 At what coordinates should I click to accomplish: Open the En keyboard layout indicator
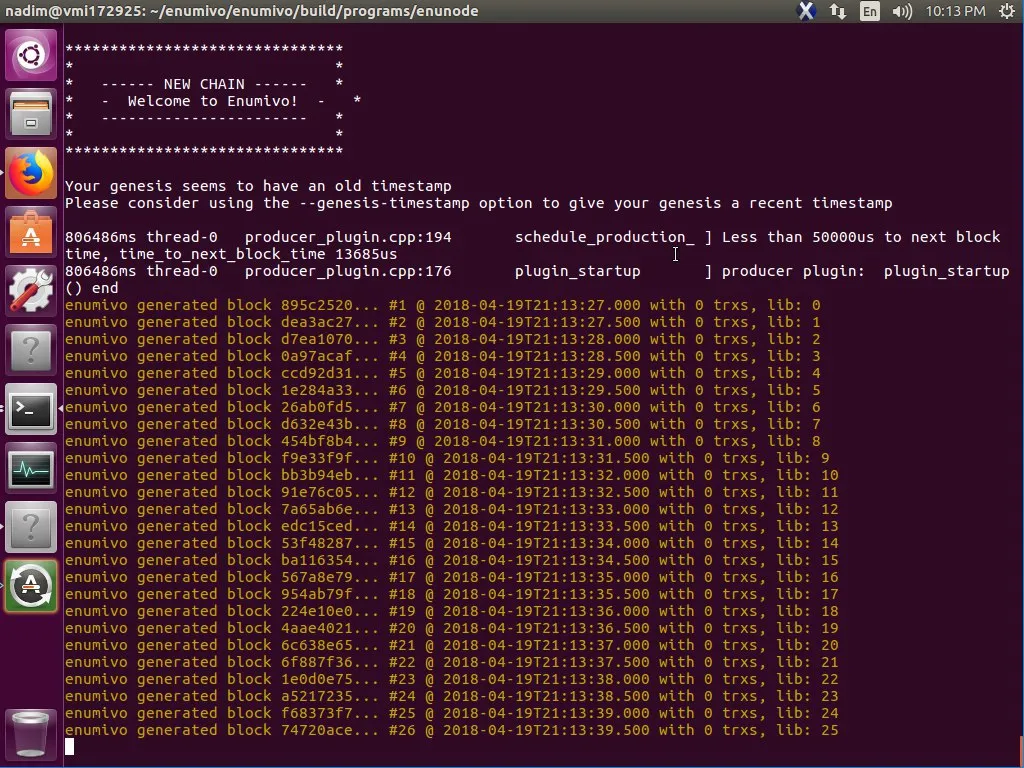[x=870, y=11]
